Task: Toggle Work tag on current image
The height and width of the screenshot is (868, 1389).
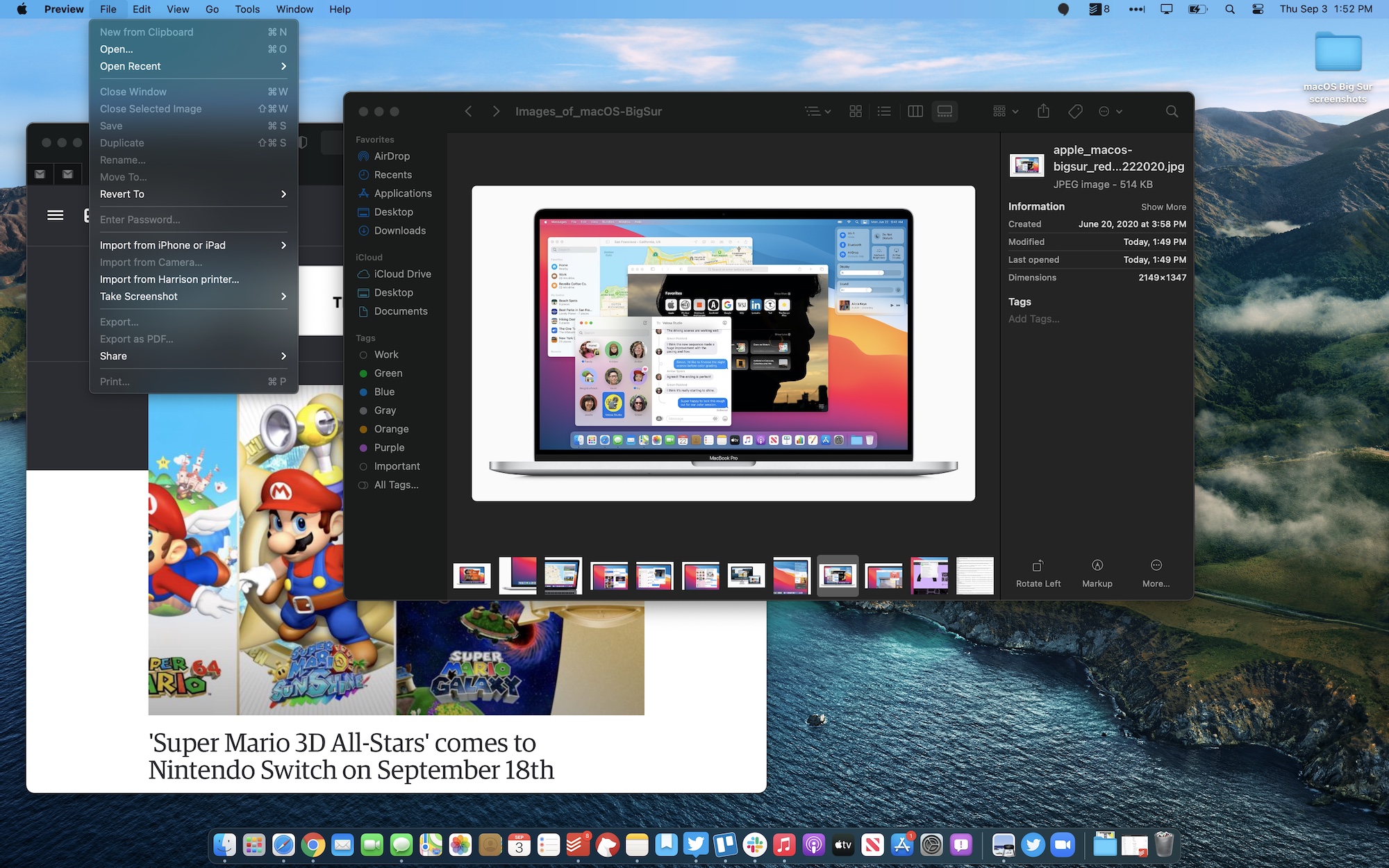Action: coord(386,354)
